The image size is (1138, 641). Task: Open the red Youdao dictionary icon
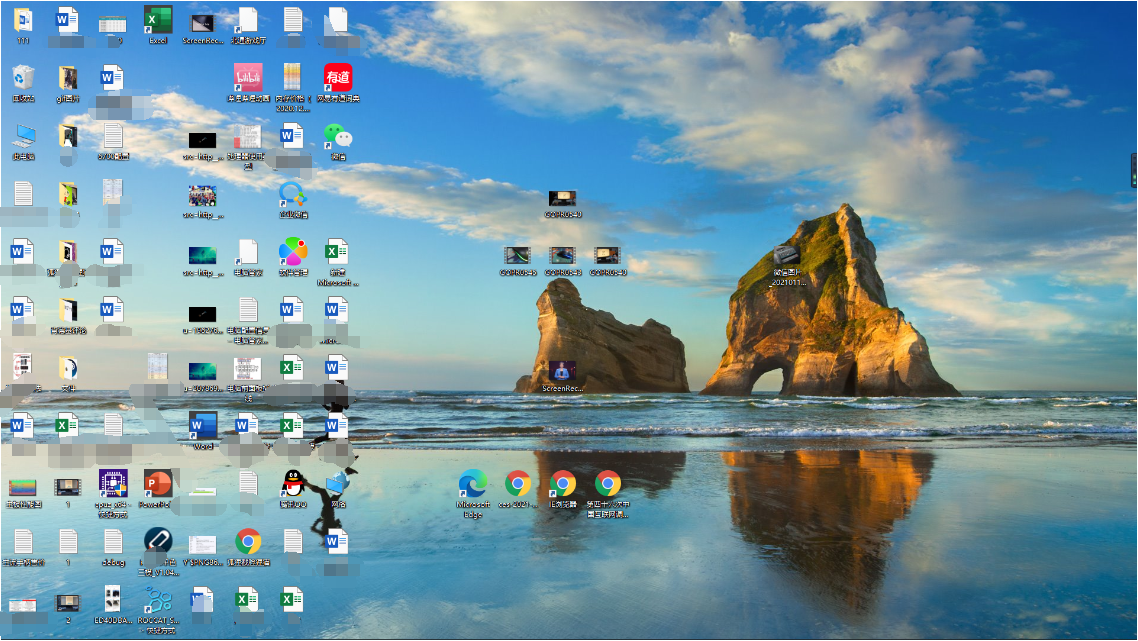(x=338, y=79)
